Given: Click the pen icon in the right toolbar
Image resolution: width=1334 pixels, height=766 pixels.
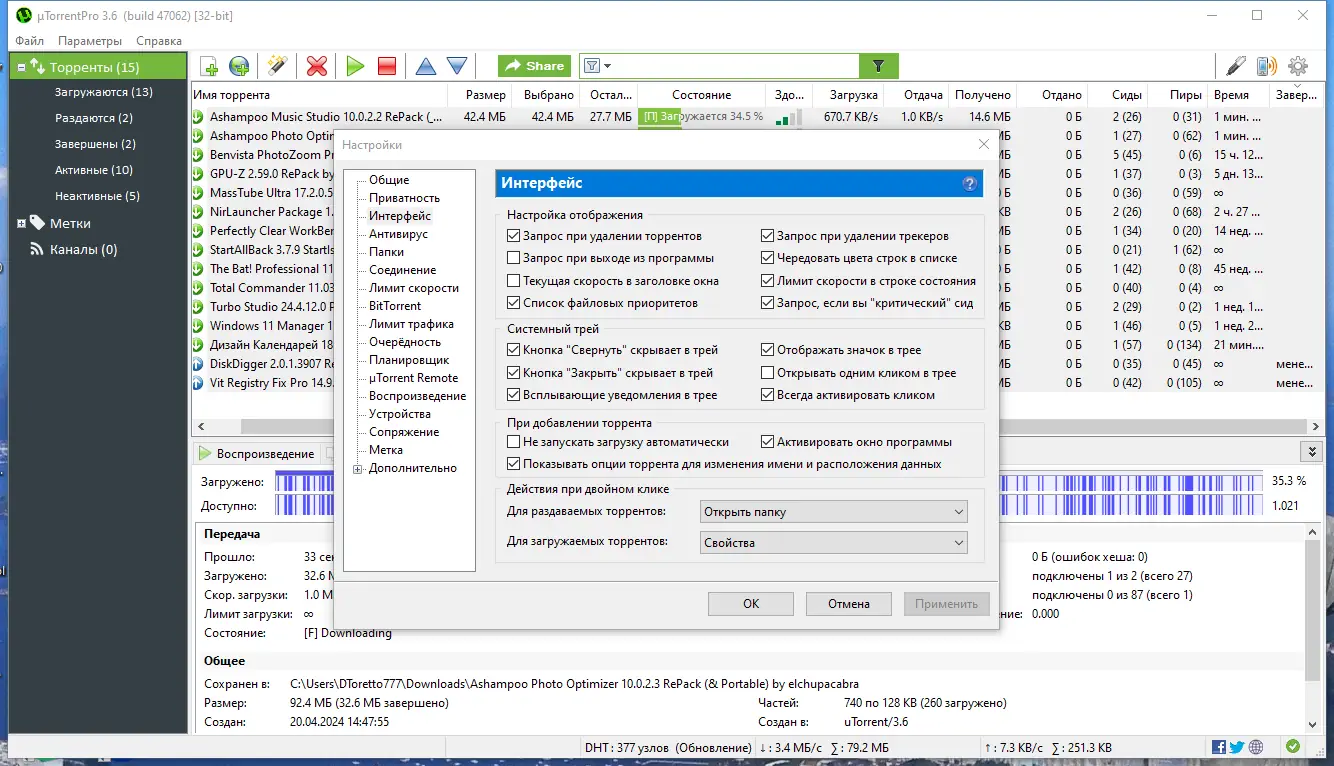Looking at the screenshot, I should click(1236, 66).
